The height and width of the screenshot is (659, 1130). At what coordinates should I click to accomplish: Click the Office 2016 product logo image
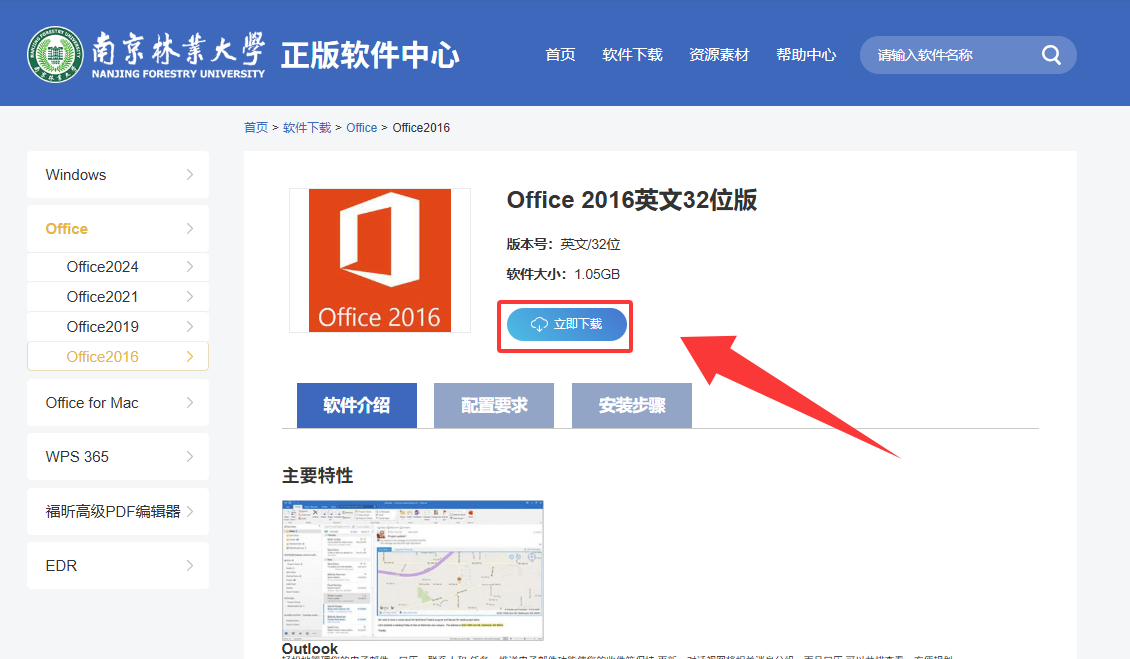[380, 260]
